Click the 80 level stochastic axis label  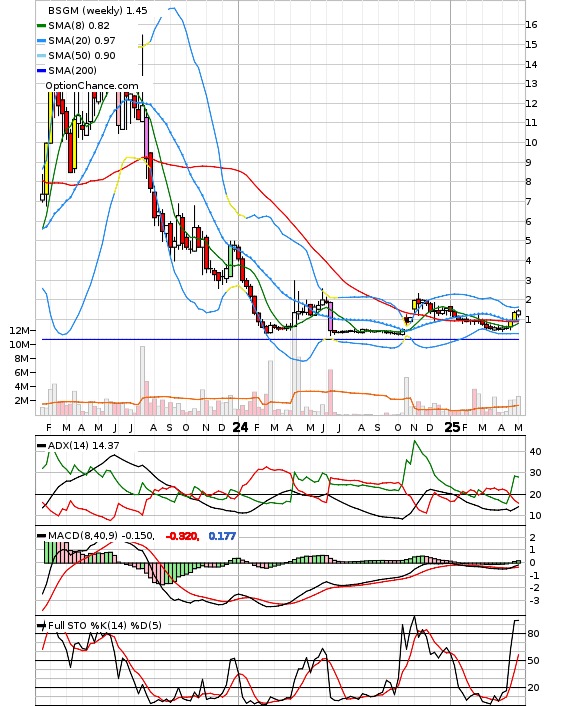click(533, 634)
